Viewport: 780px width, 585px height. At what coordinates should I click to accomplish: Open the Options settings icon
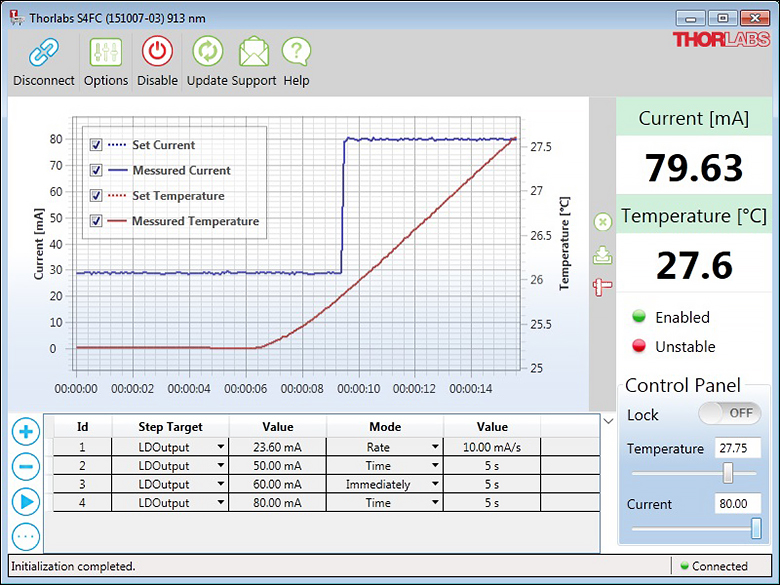(105, 52)
